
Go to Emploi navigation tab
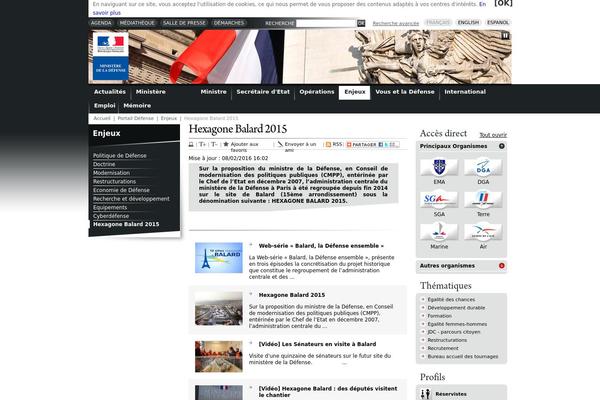(104, 106)
